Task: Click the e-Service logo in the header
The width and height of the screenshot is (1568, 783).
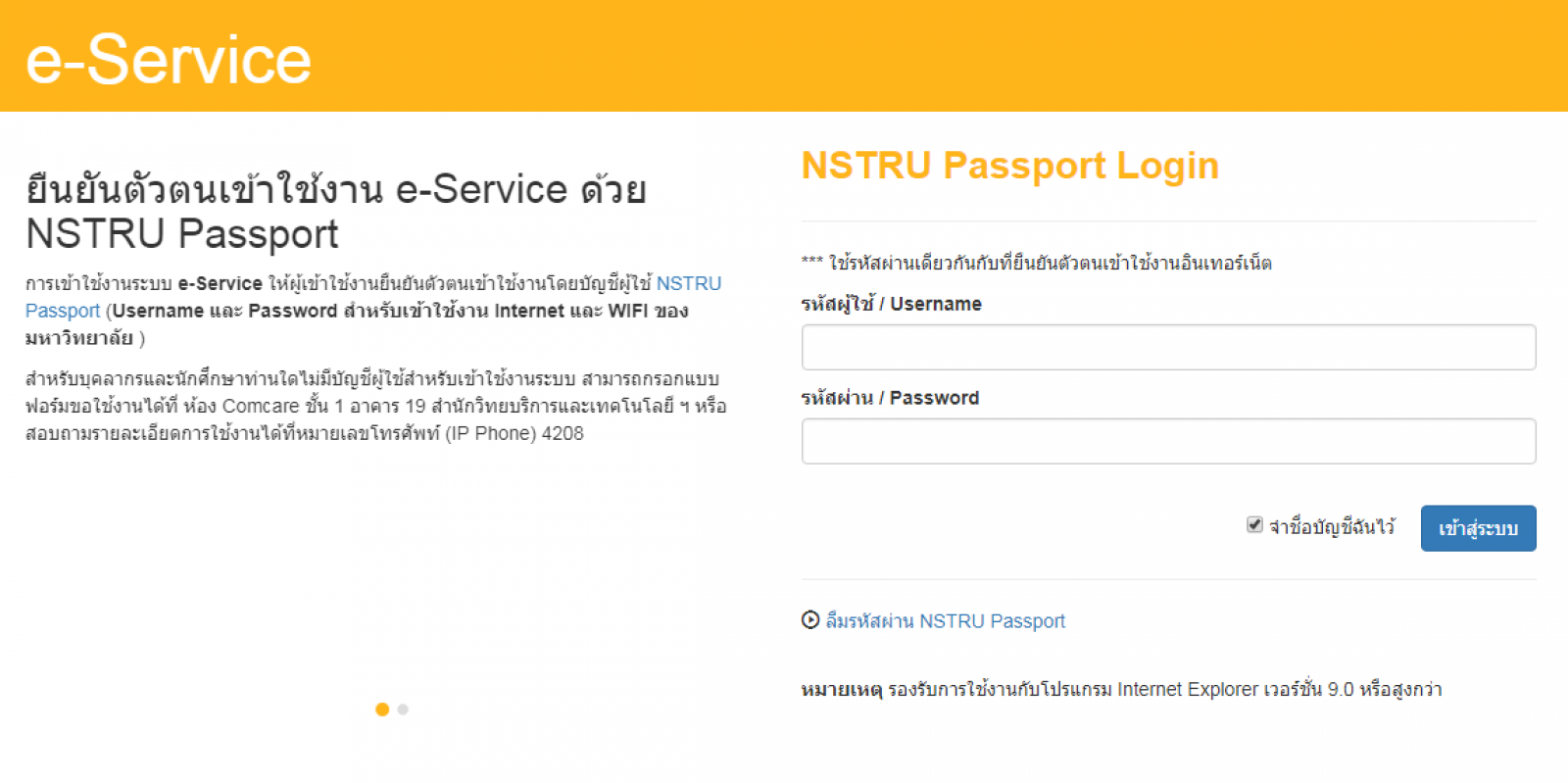Action: coord(169,60)
